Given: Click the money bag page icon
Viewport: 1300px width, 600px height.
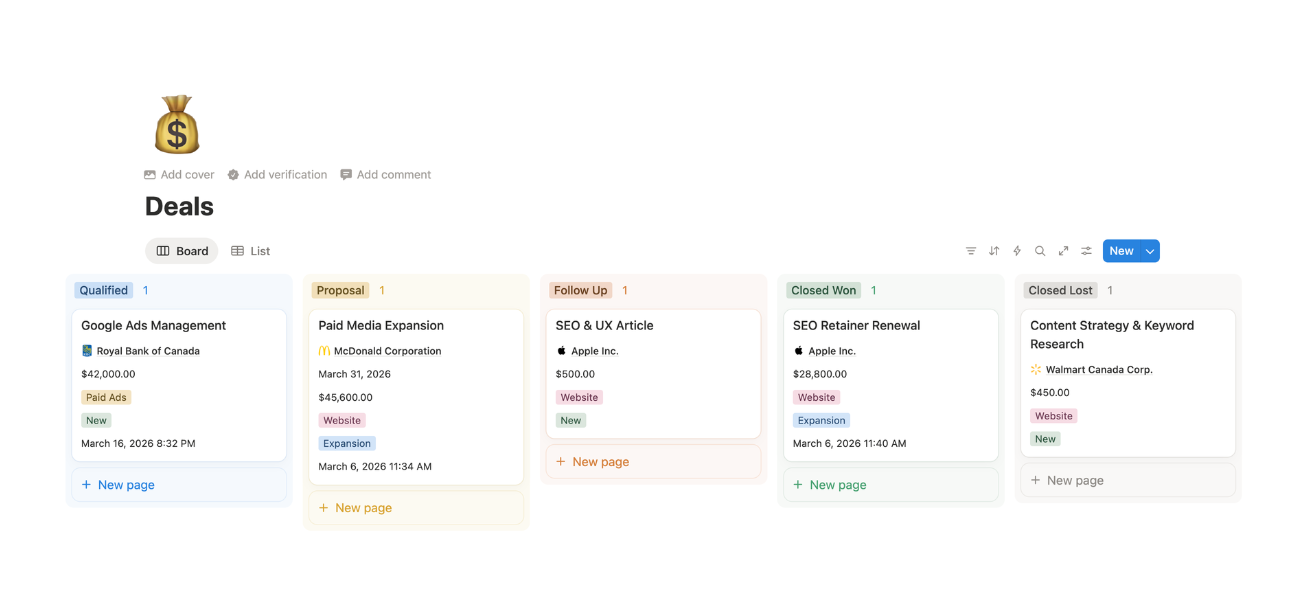Looking at the screenshot, I should point(177,125).
